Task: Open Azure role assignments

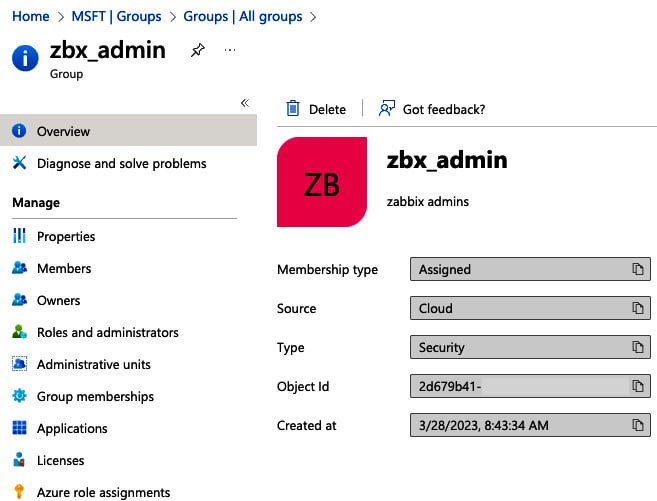Action: [x=103, y=493]
